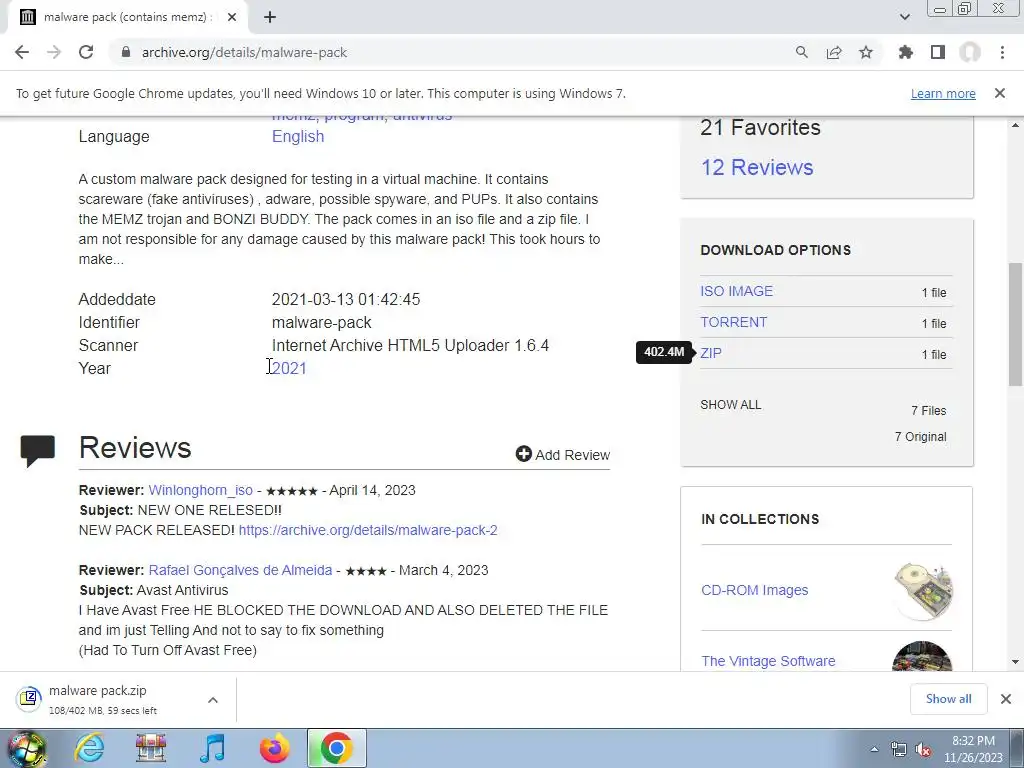Open the English language link
This screenshot has height=768, width=1024.
298,136
